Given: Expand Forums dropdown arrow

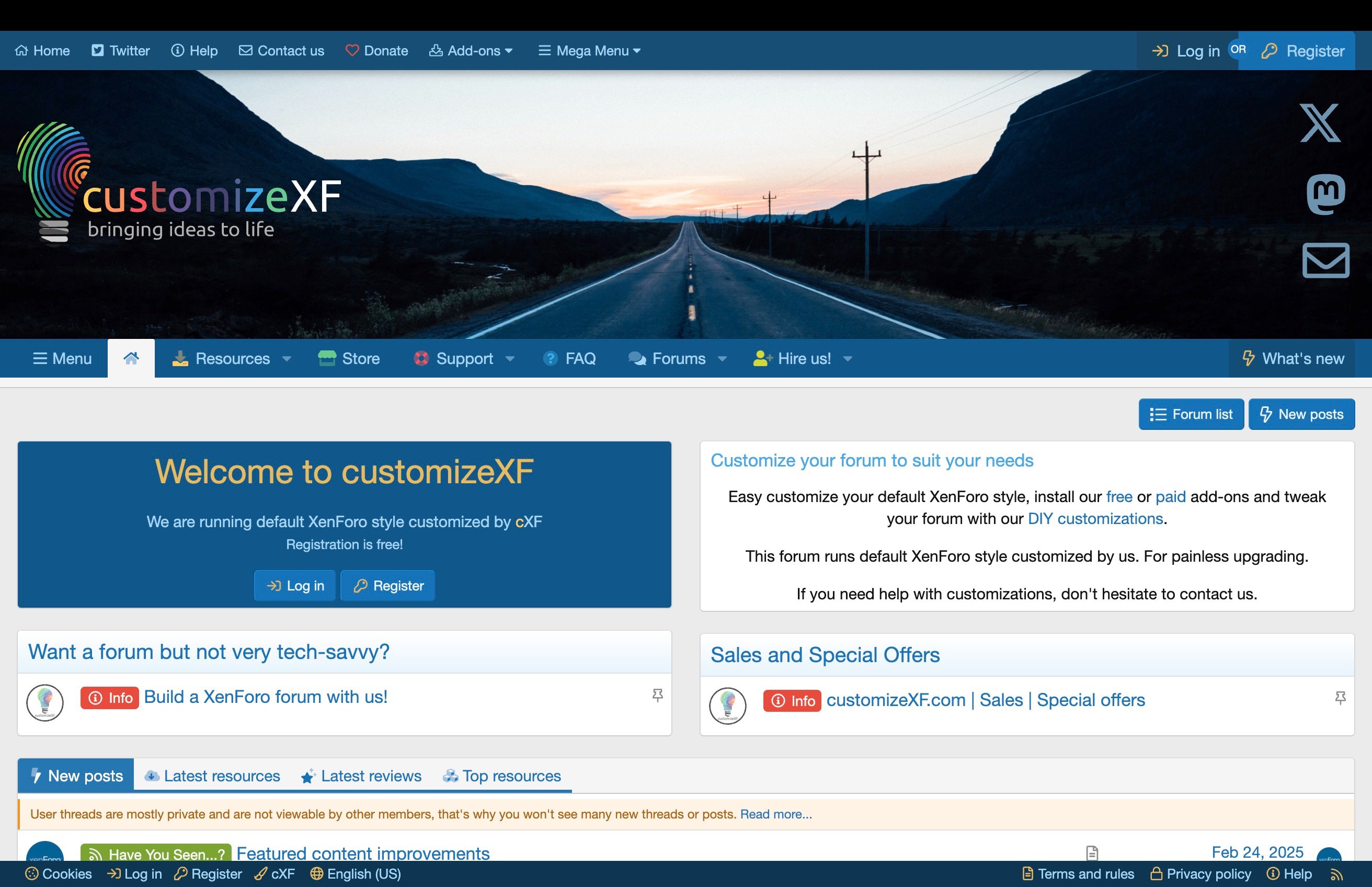Looking at the screenshot, I should (722, 359).
